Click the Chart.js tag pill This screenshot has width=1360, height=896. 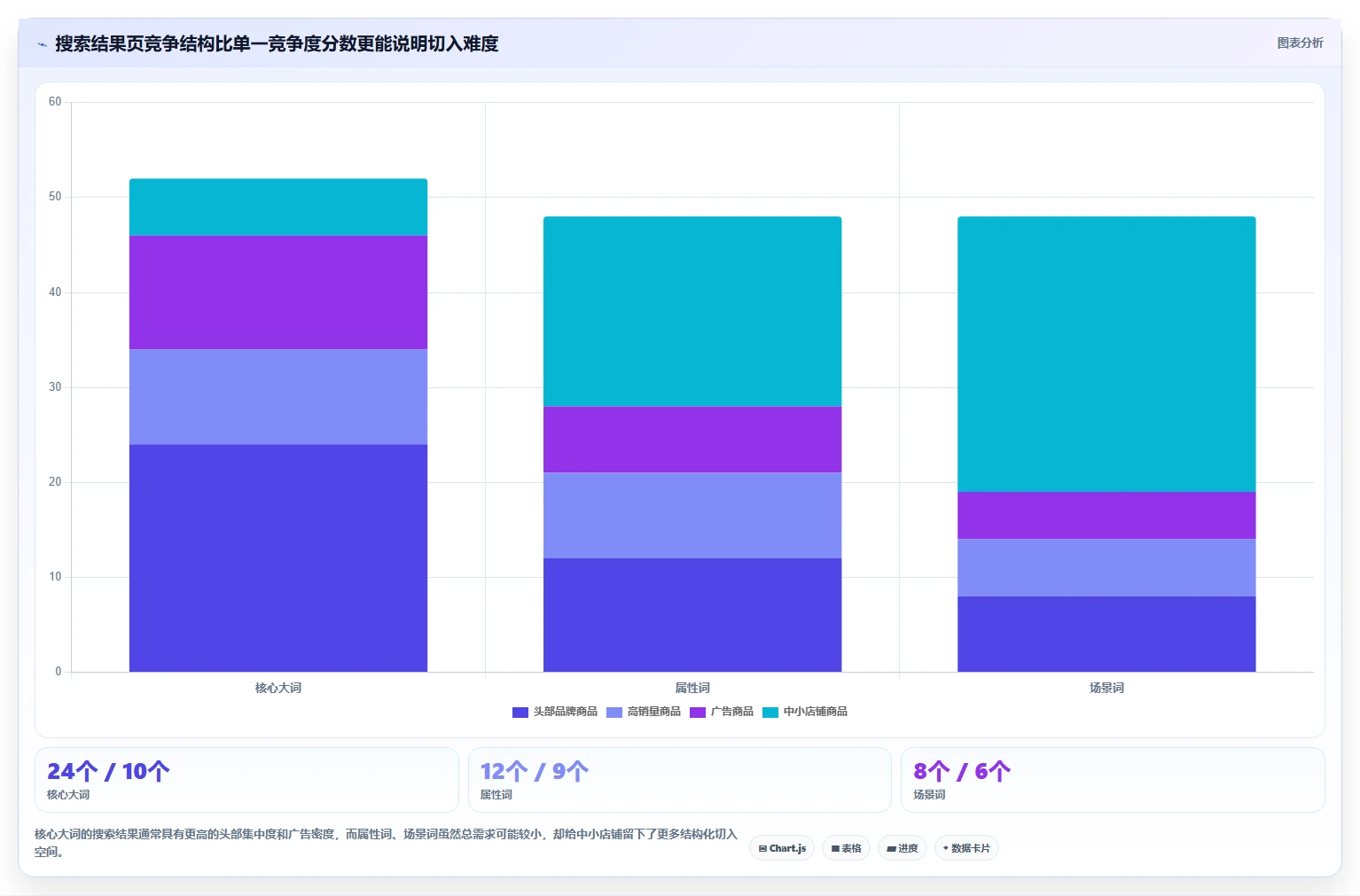point(782,848)
